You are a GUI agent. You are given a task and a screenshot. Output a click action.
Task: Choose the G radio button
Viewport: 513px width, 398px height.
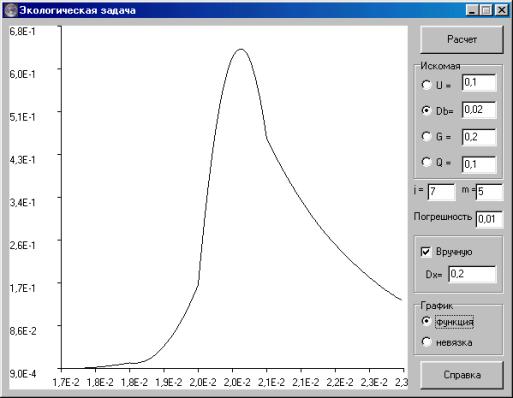[x=426, y=136]
